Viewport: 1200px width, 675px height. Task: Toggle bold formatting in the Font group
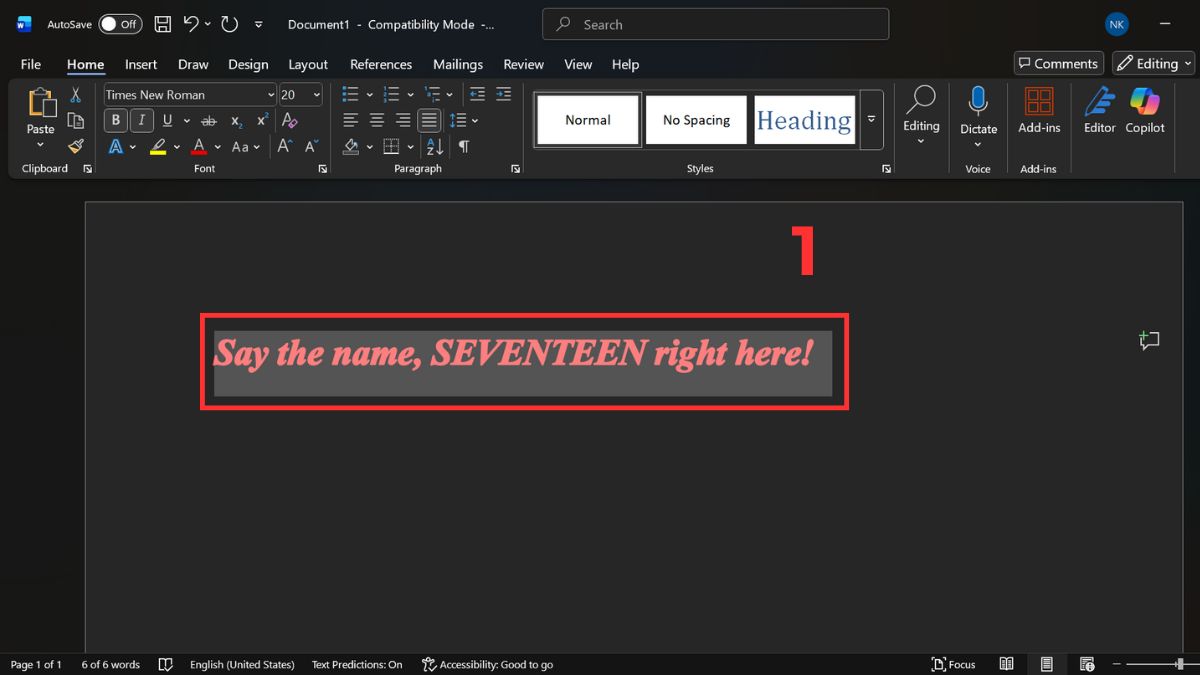click(x=115, y=120)
